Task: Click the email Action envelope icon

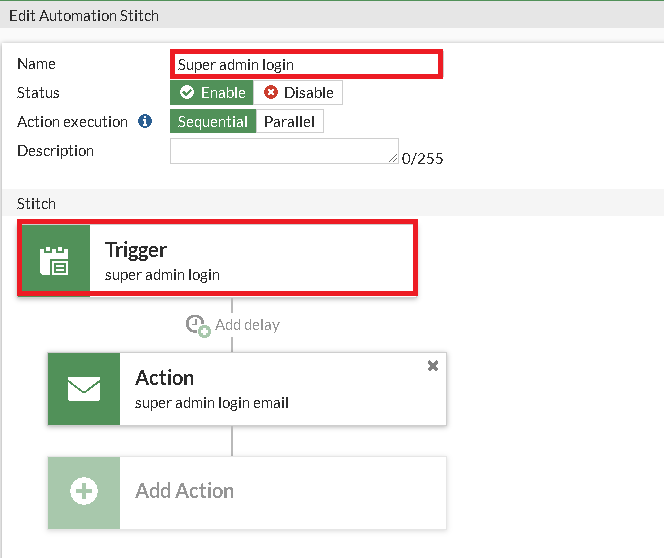Action: [83, 389]
